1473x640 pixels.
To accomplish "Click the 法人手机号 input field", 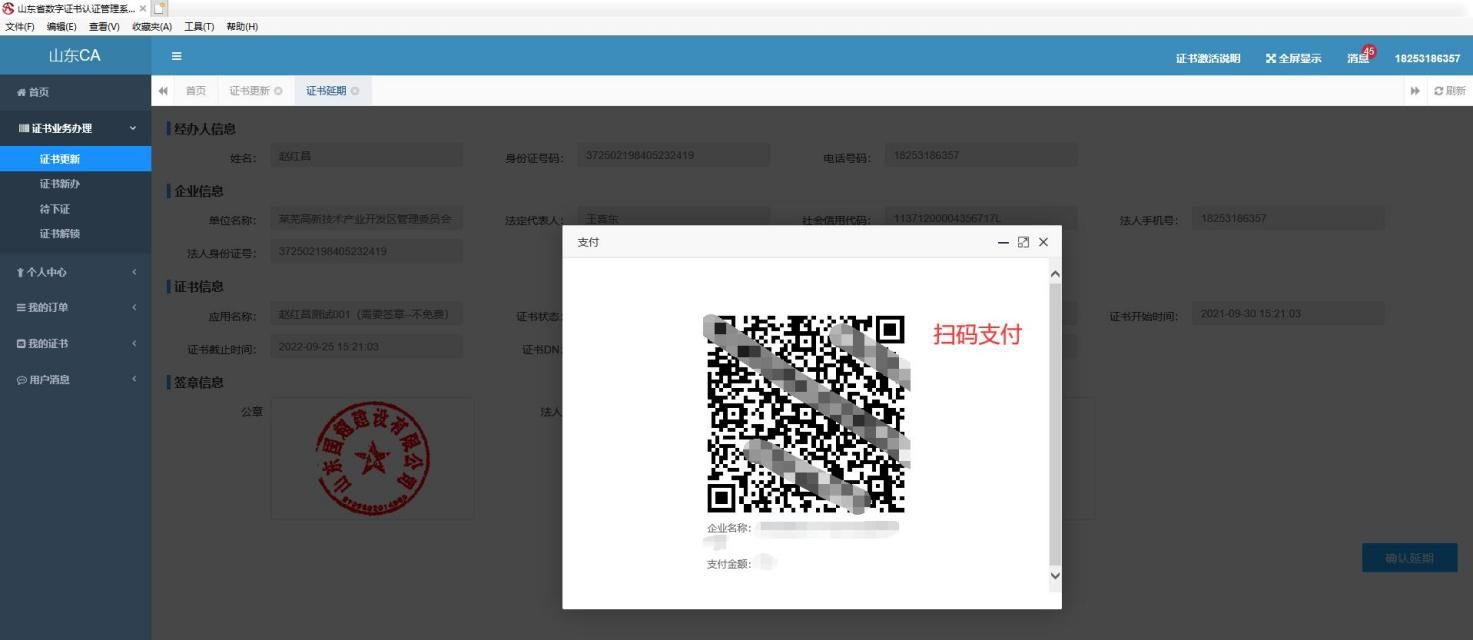I will [x=1289, y=218].
